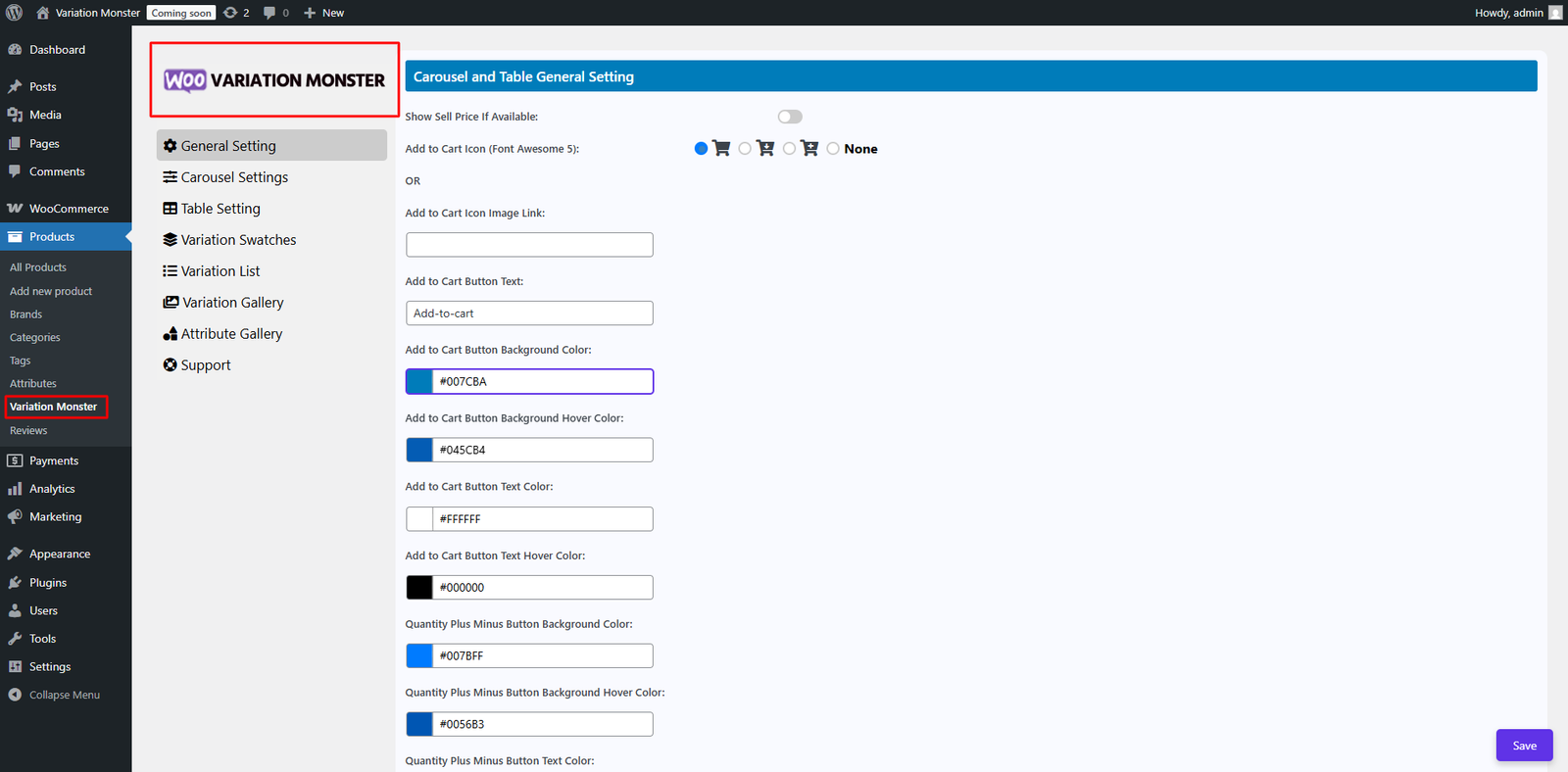Open the Attribute Gallery section
Image resolution: width=1568 pixels, height=772 pixels.
(x=230, y=334)
